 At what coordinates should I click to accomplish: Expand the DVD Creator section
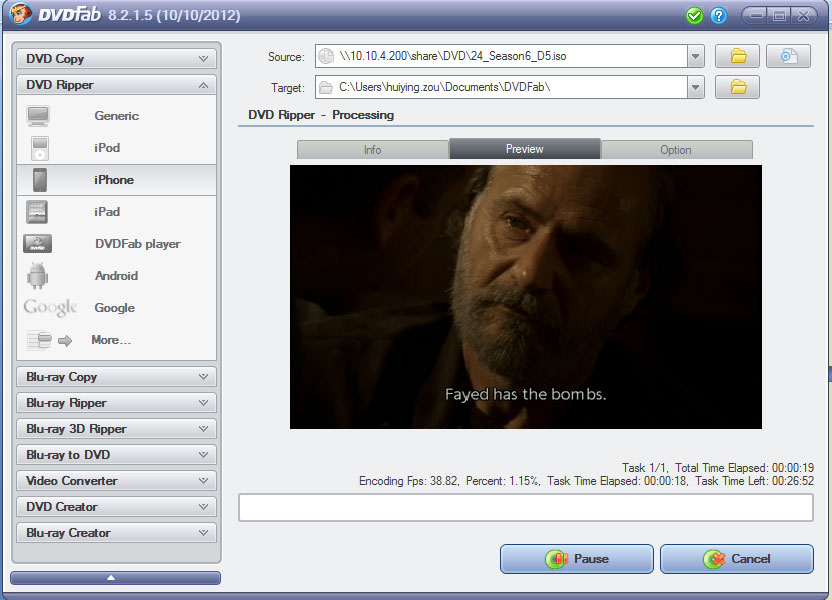point(116,507)
